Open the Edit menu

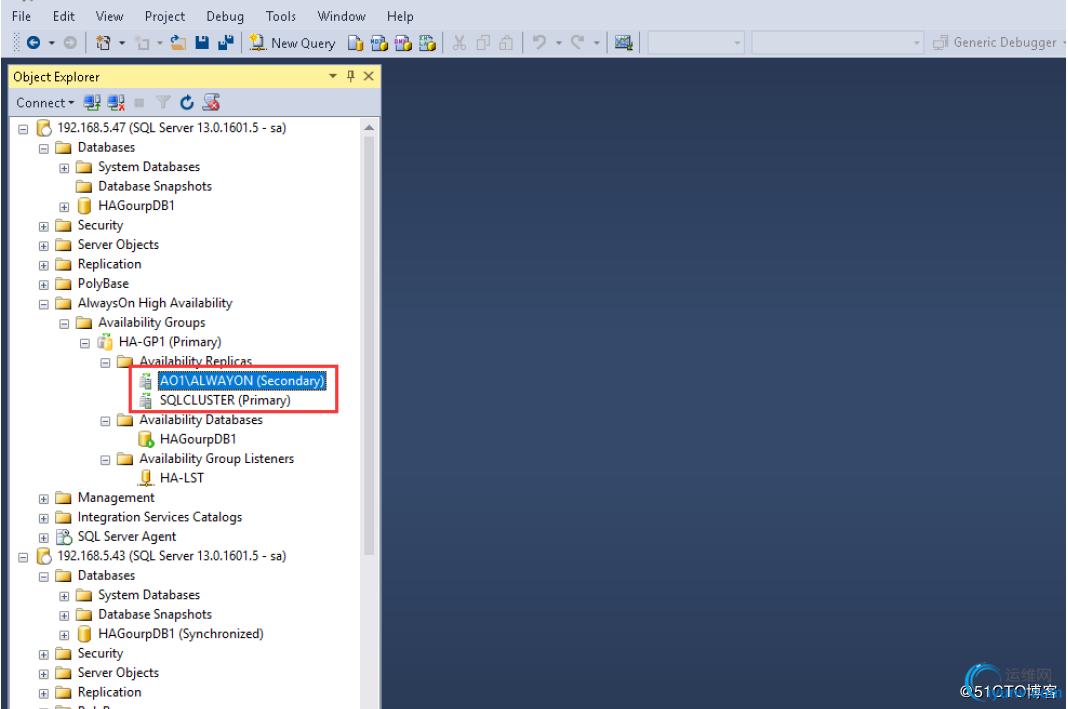coord(64,16)
